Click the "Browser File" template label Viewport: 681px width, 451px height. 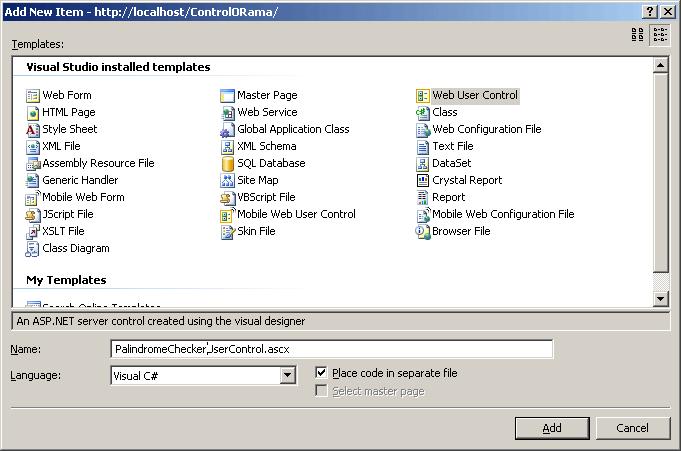tap(461, 232)
